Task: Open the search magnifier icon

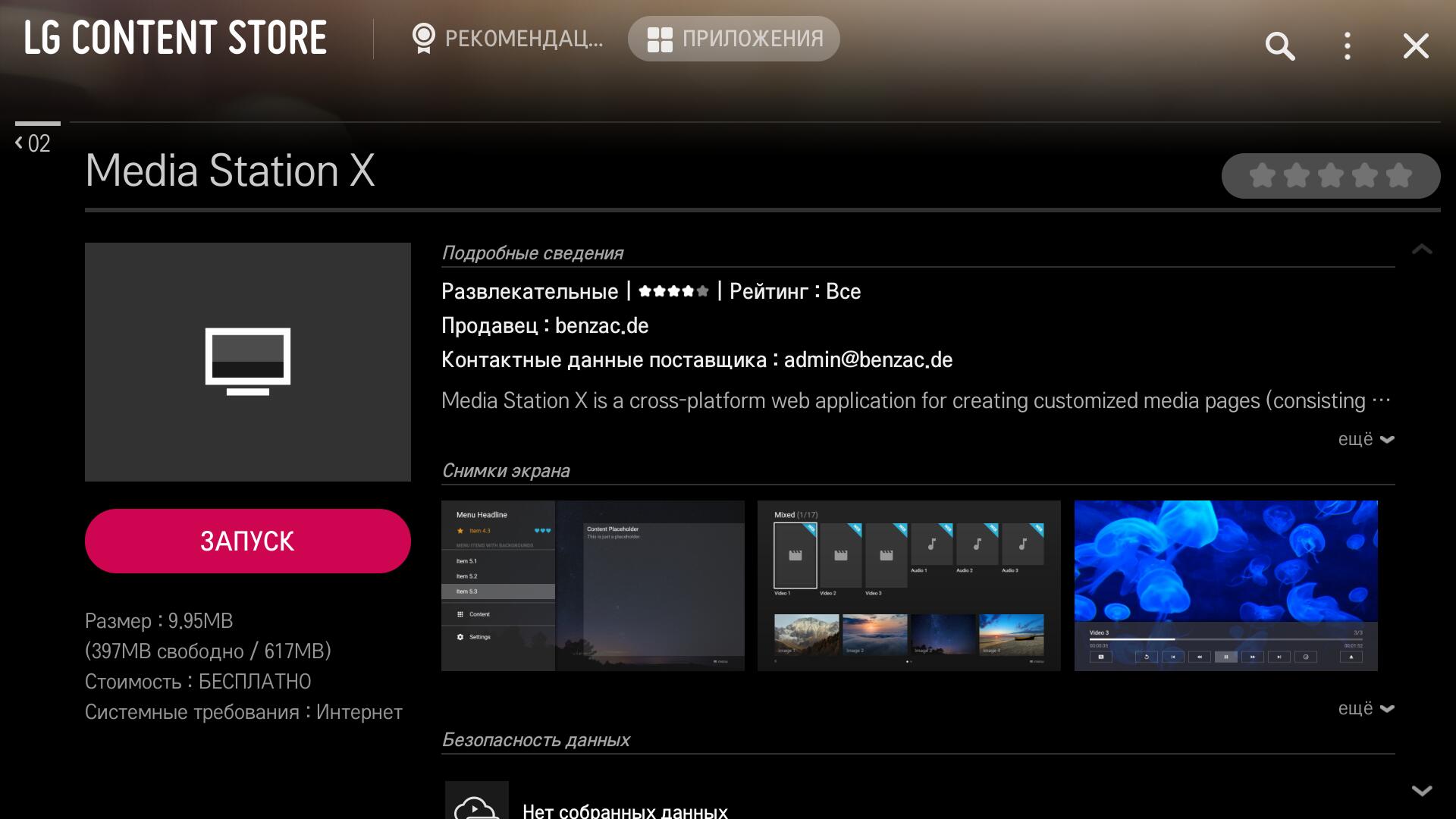Action: [x=1279, y=46]
